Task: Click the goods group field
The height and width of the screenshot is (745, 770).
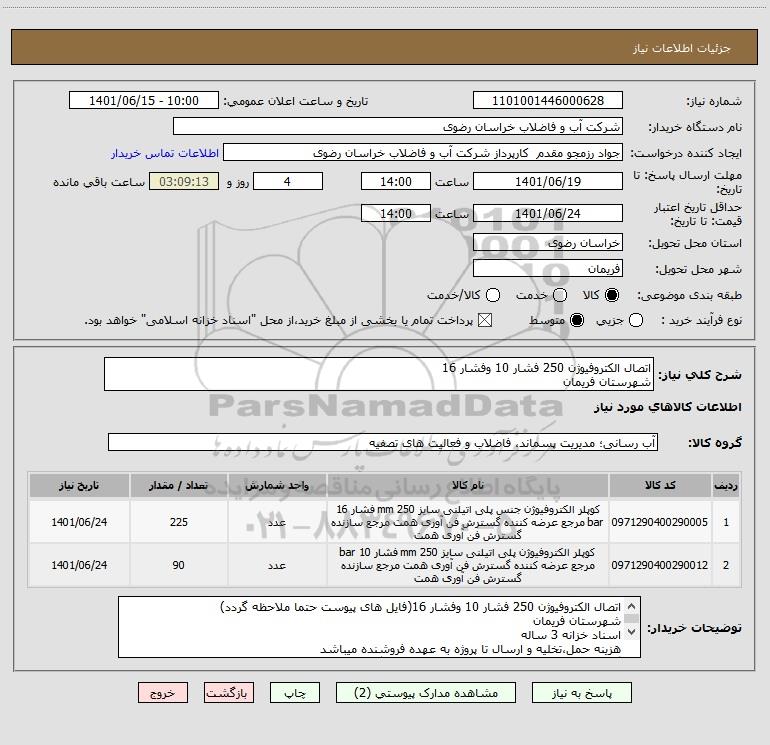Action: click(x=383, y=442)
